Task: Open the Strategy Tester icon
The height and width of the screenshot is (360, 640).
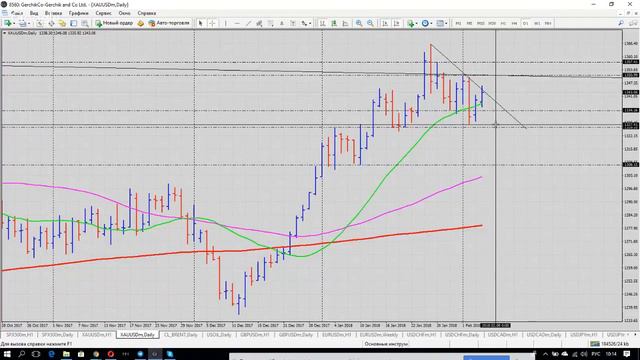Action: [84, 23]
